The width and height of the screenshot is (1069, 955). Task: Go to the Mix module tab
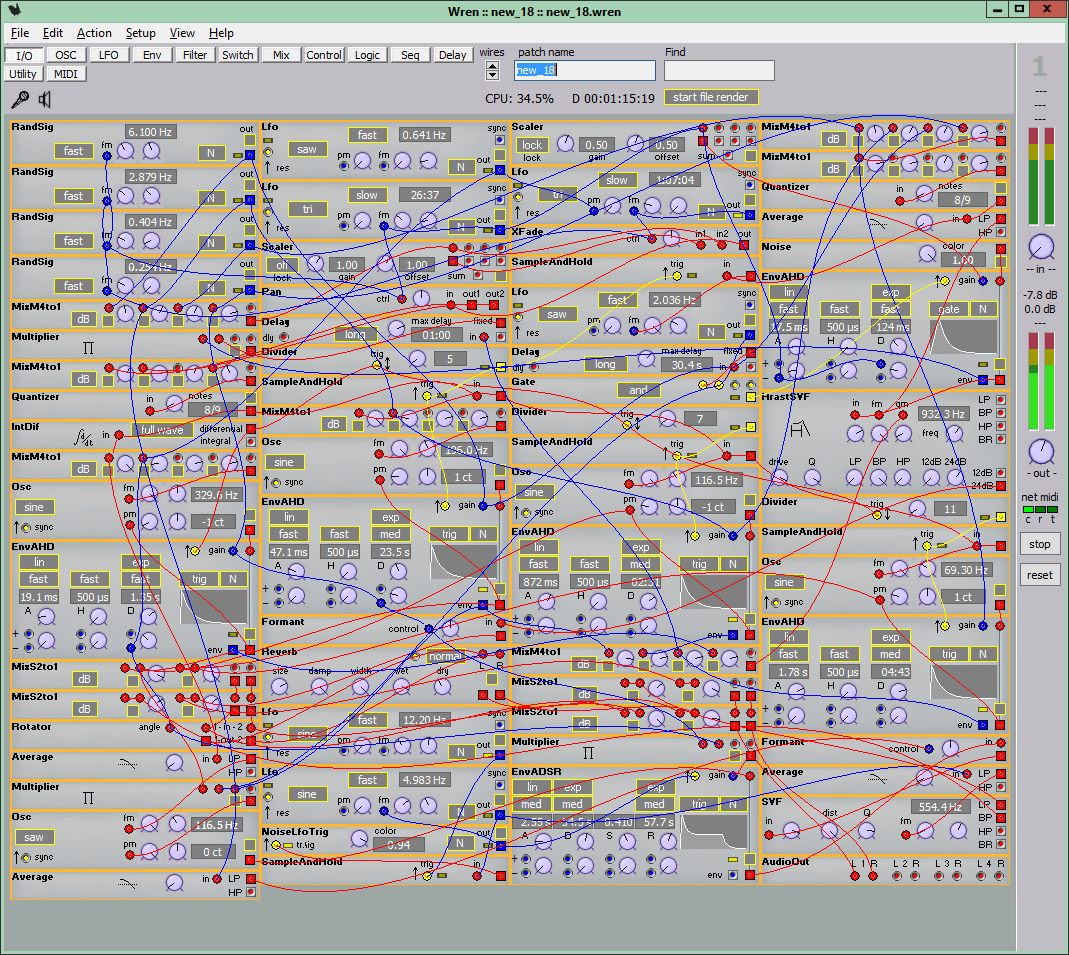(281, 55)
